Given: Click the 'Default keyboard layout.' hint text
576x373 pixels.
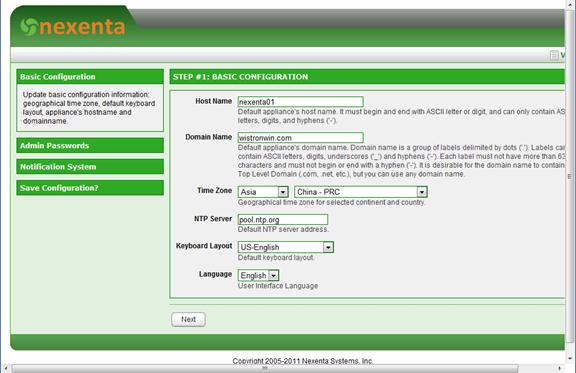Looking at the screenshot, I should click(x=276, y=258).
